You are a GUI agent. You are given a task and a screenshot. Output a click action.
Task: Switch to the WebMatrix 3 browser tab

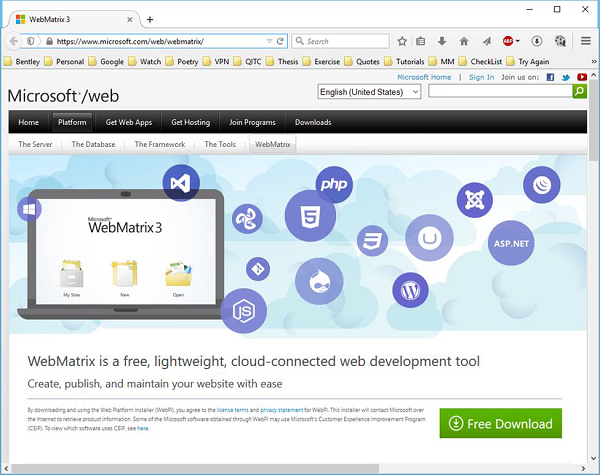tap(73, 19)
